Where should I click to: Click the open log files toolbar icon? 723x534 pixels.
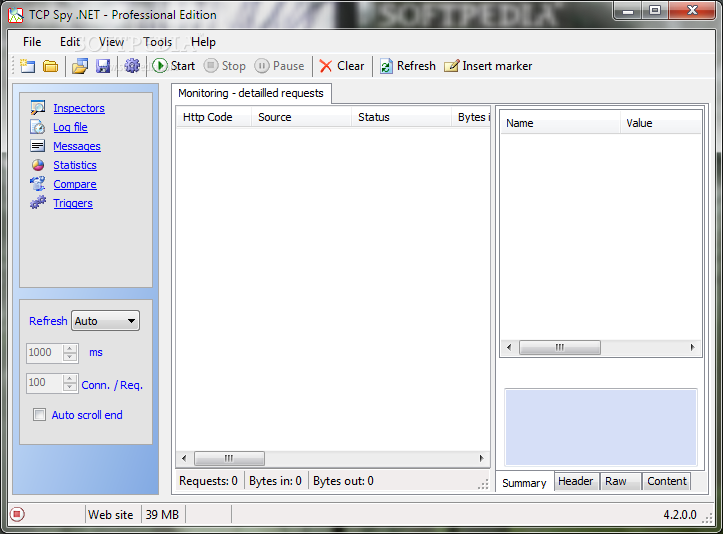pos(80,66)
